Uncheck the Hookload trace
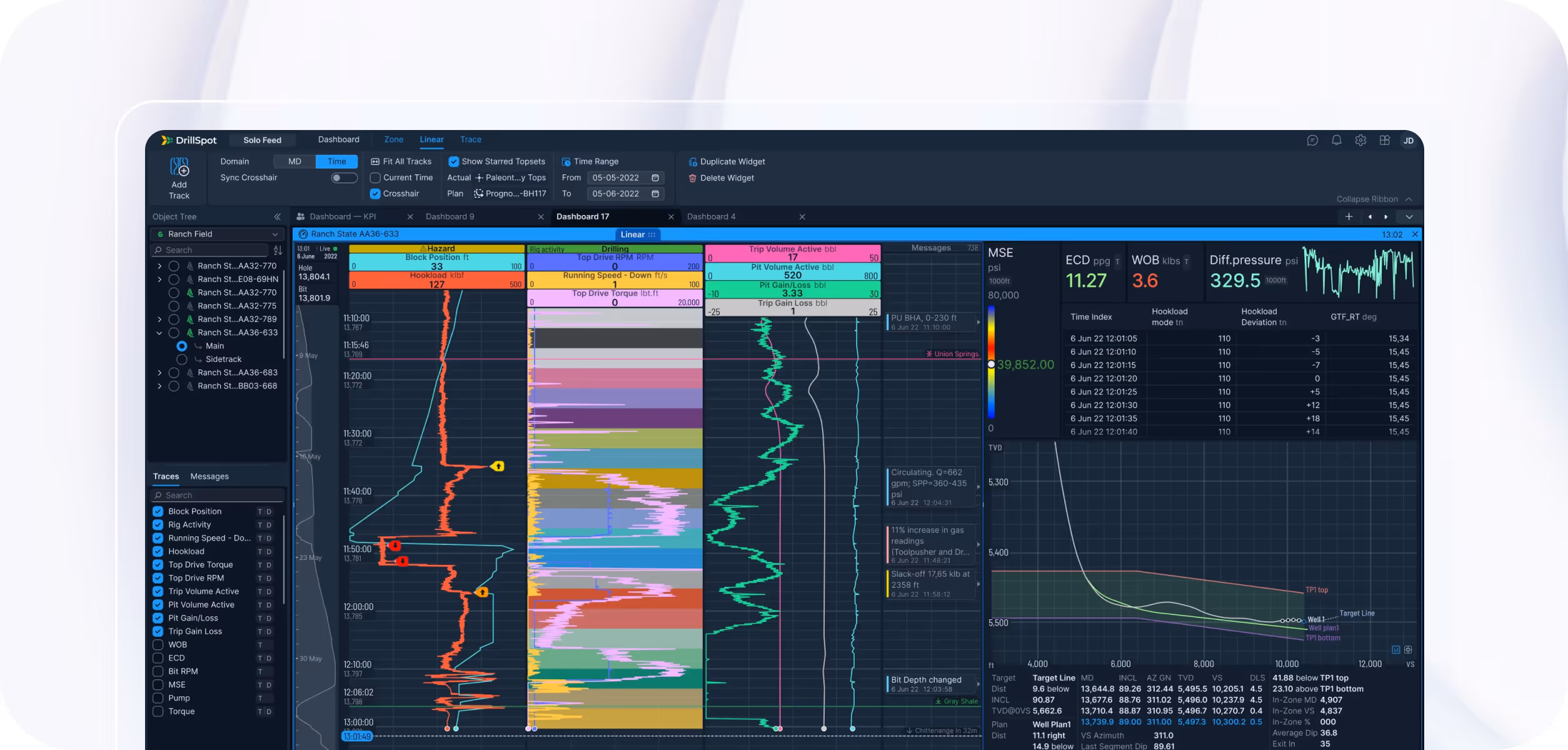 (158, 552)
